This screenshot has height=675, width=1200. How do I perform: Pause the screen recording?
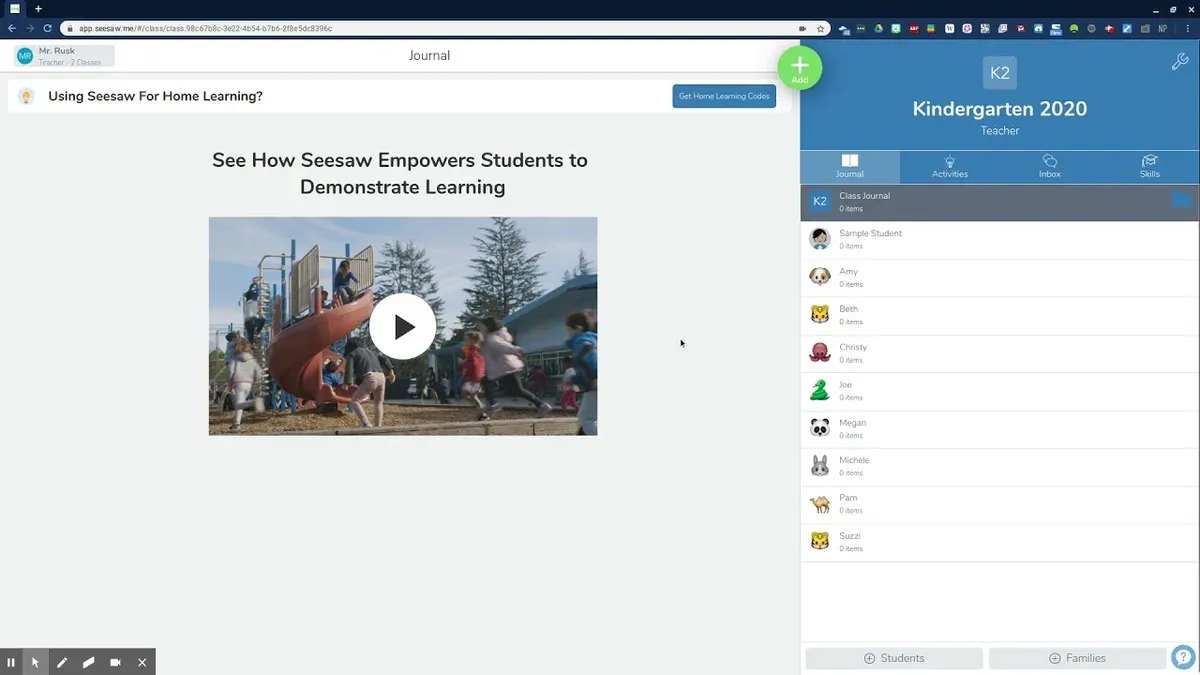[11, 662]
